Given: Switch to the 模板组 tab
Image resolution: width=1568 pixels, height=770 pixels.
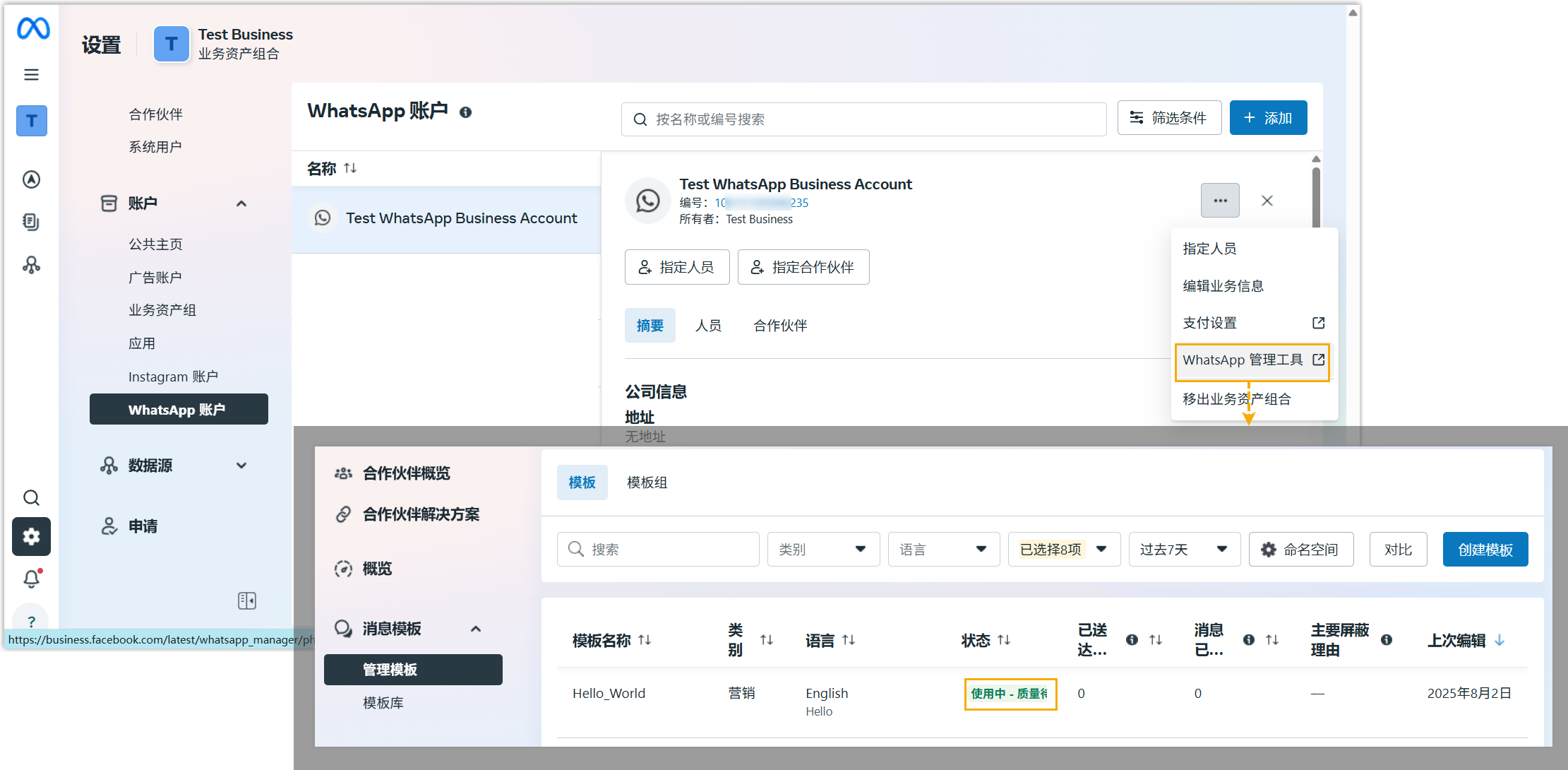Looking at the screenshot, I should (x=647, y=482).
